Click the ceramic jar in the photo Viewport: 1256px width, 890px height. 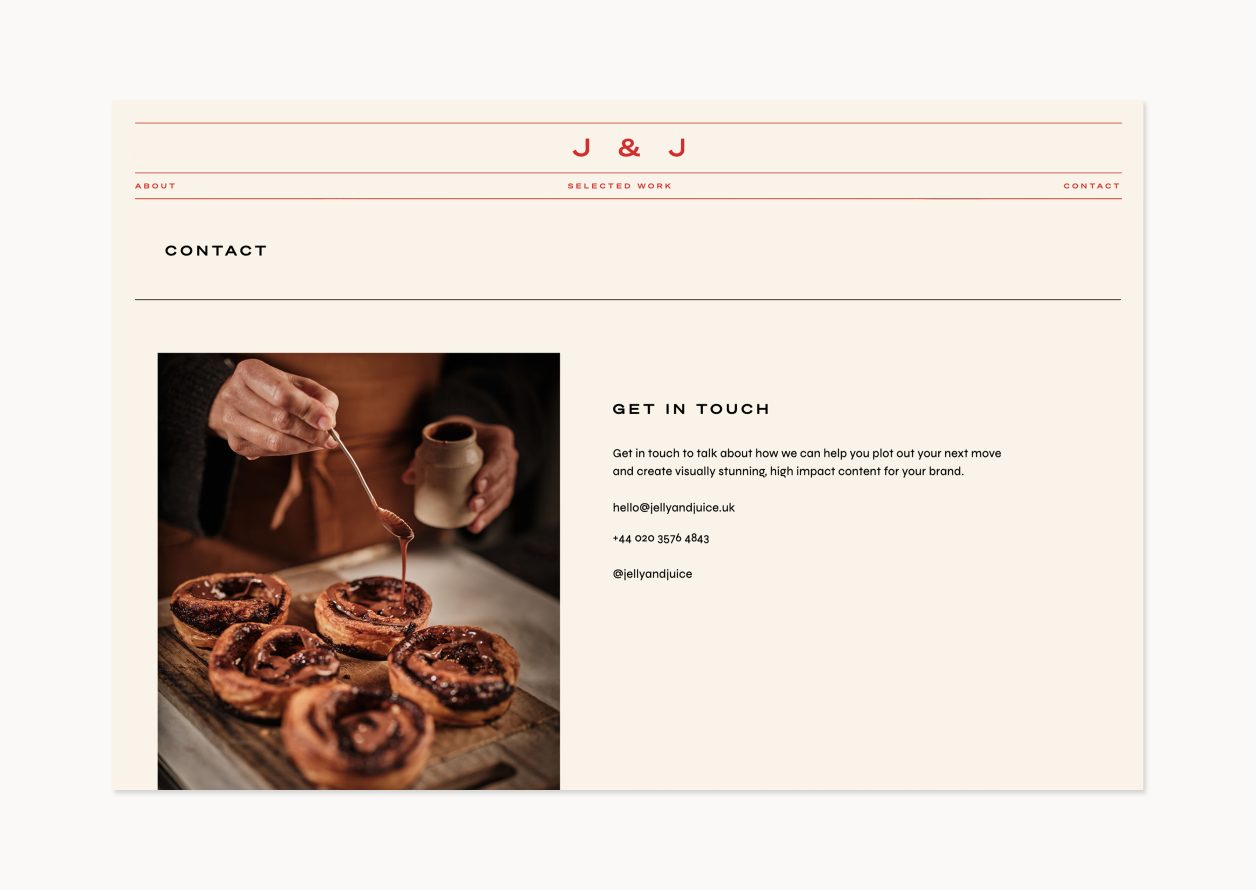click(x=447, y=474)
